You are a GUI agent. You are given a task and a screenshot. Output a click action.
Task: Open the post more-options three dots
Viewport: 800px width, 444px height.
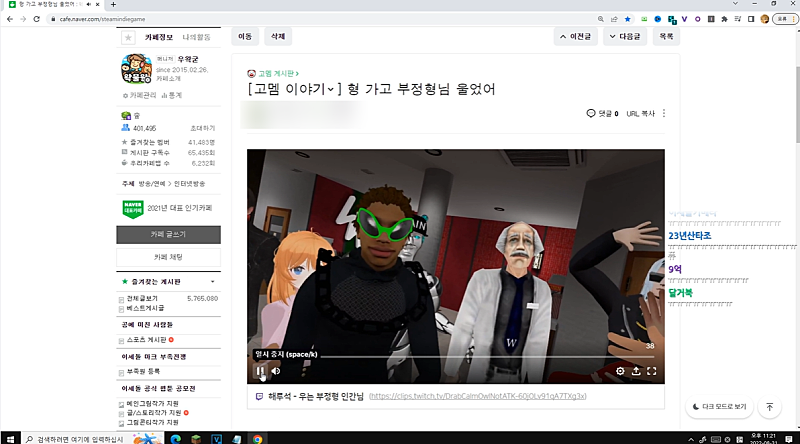click(x=664, y=113)
